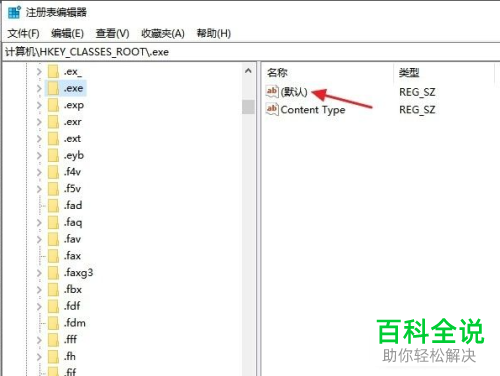Click the .fbx folder icon
This screenshot has height=376, width=500.
pyautogui.click(x=53, y=289)
